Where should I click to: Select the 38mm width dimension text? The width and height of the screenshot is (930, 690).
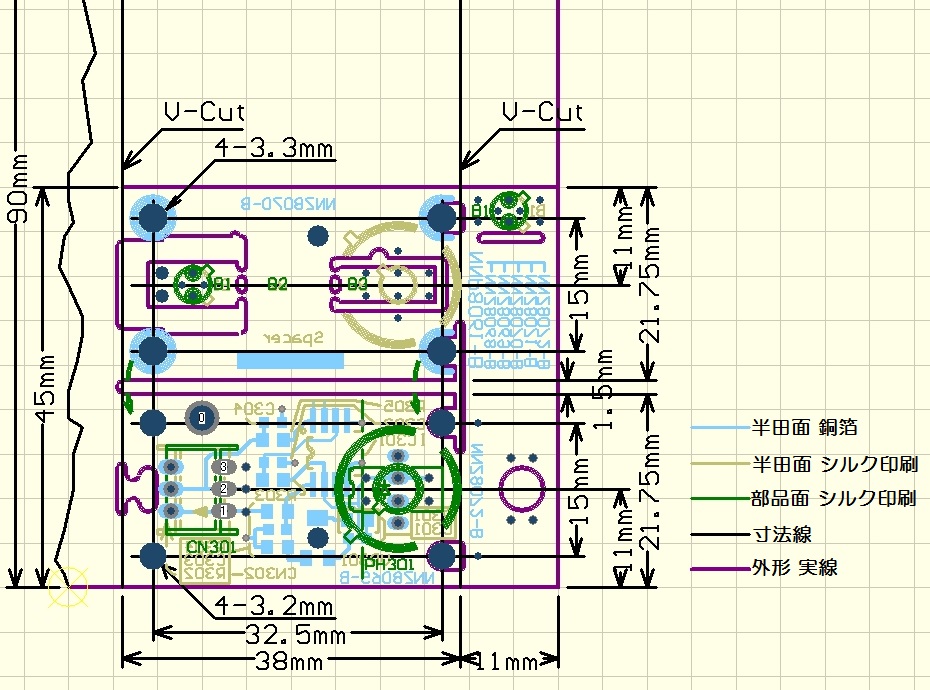(289, 660)
